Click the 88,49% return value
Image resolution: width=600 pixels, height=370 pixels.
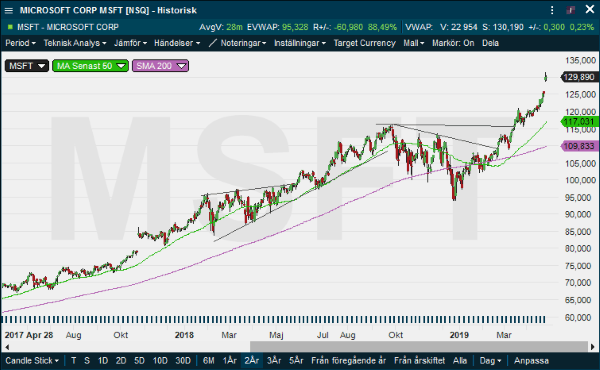[382, 27]
